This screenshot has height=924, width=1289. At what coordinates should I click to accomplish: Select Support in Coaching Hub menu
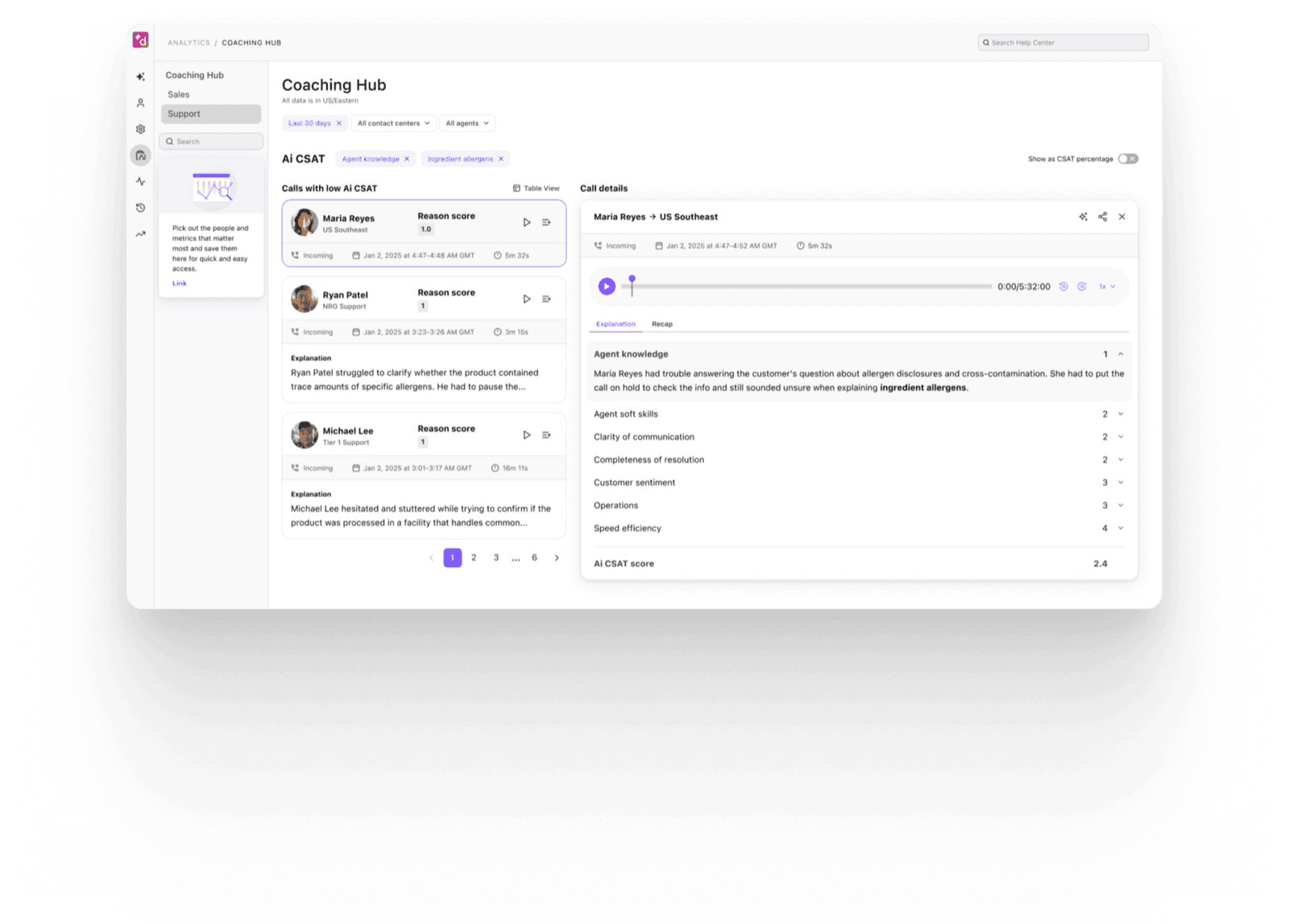[211, 114]
